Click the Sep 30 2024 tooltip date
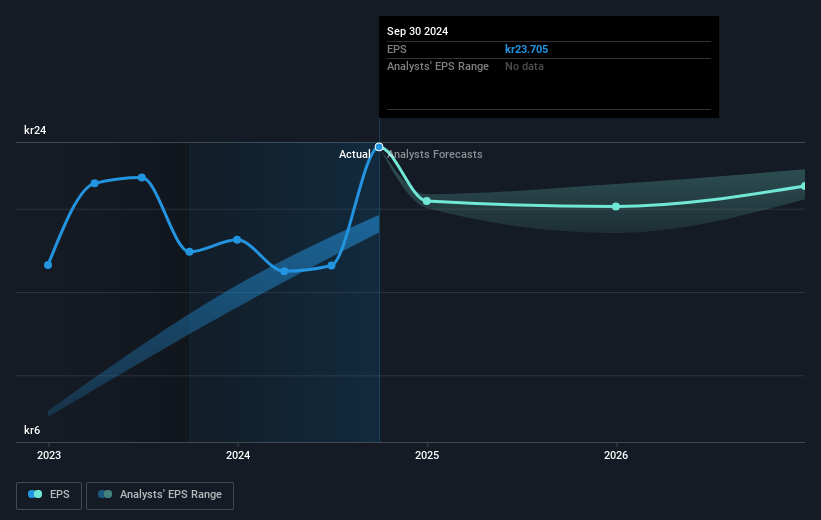 tap(417, 31)
